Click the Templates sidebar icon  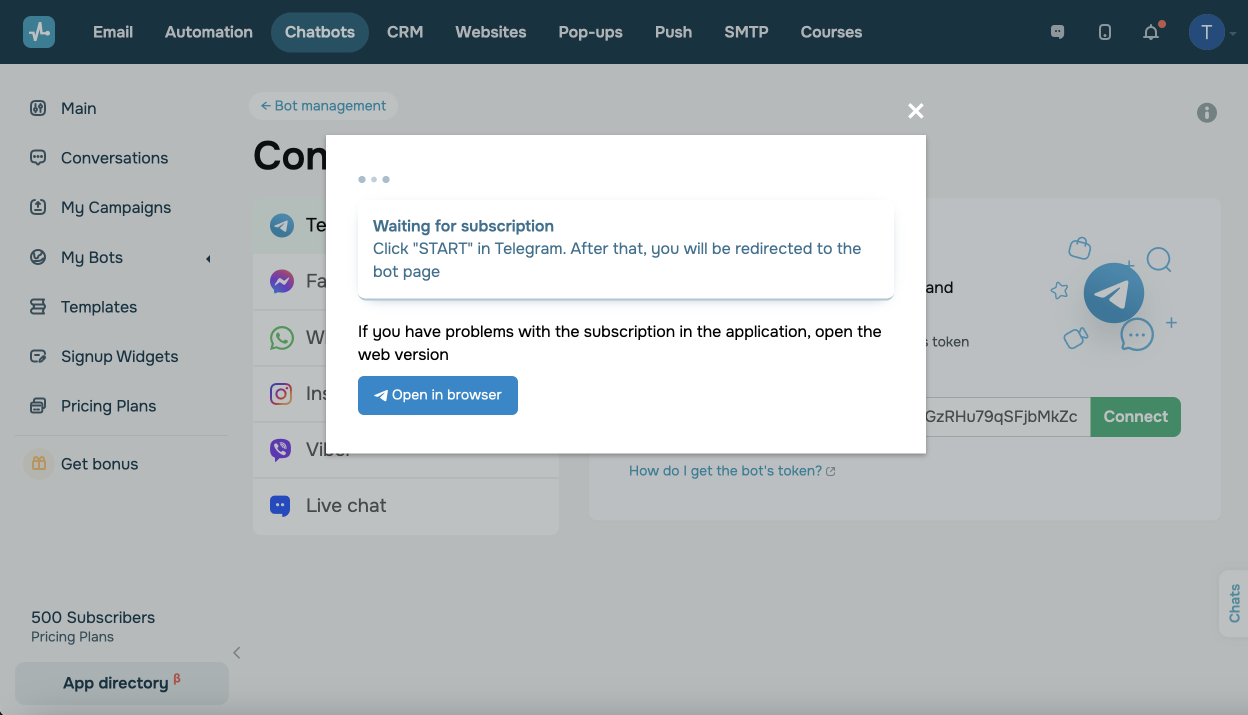pos(38,307)
